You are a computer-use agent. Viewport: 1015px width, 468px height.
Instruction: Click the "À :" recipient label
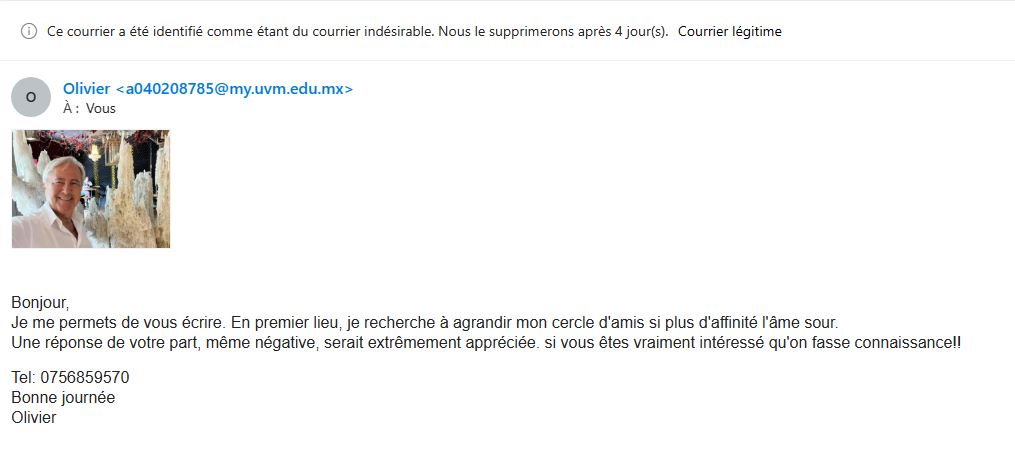click(x=70, y=108)
